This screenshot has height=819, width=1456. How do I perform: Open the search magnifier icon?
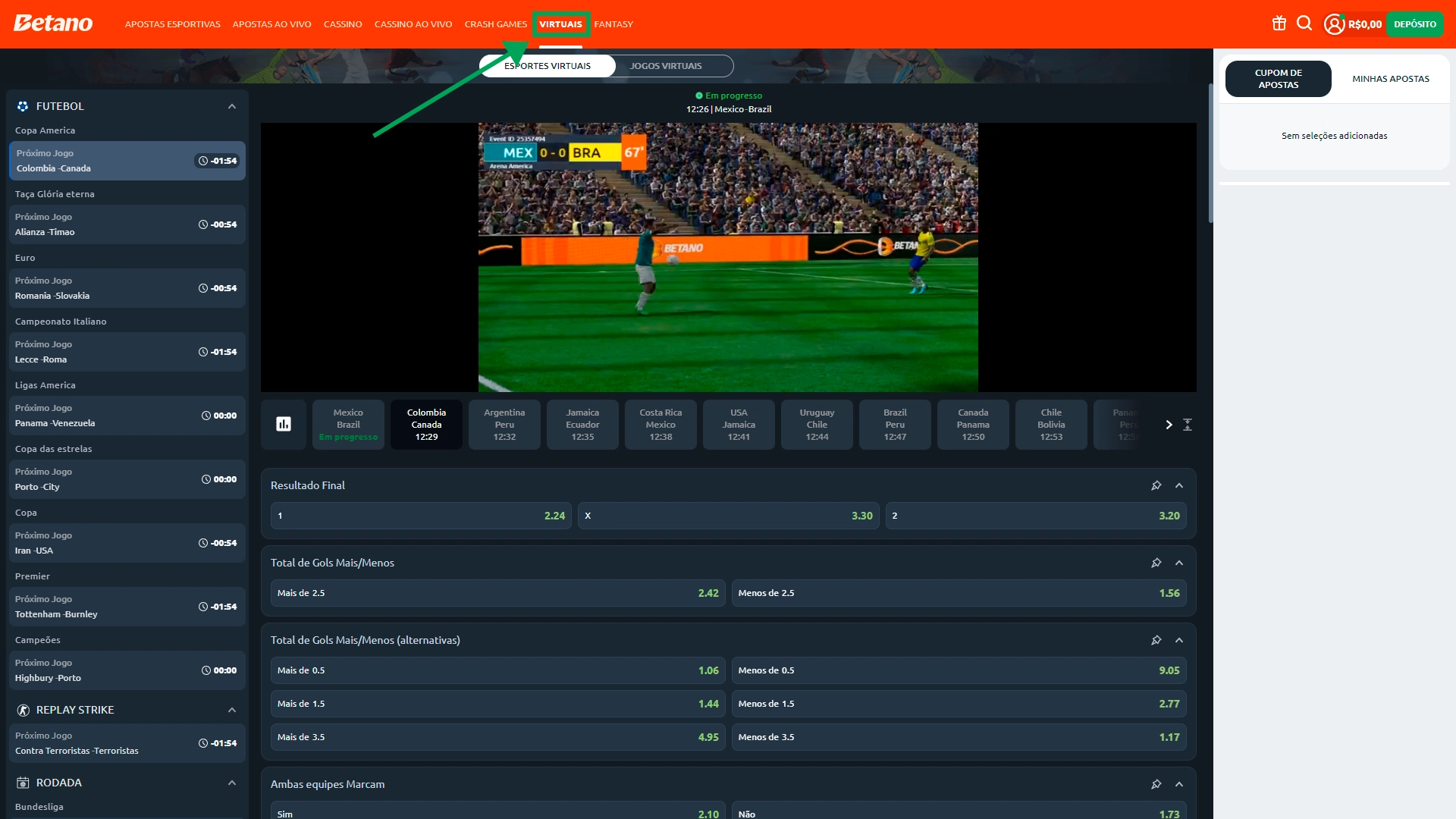click(1304, 24)
